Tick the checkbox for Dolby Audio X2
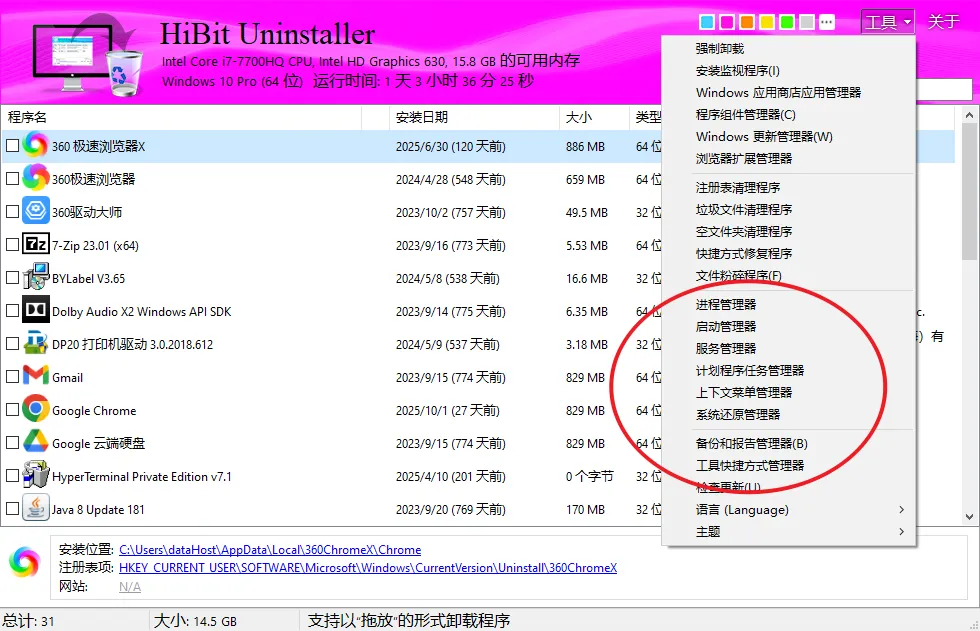980x631 pixels. coord(12,311)
